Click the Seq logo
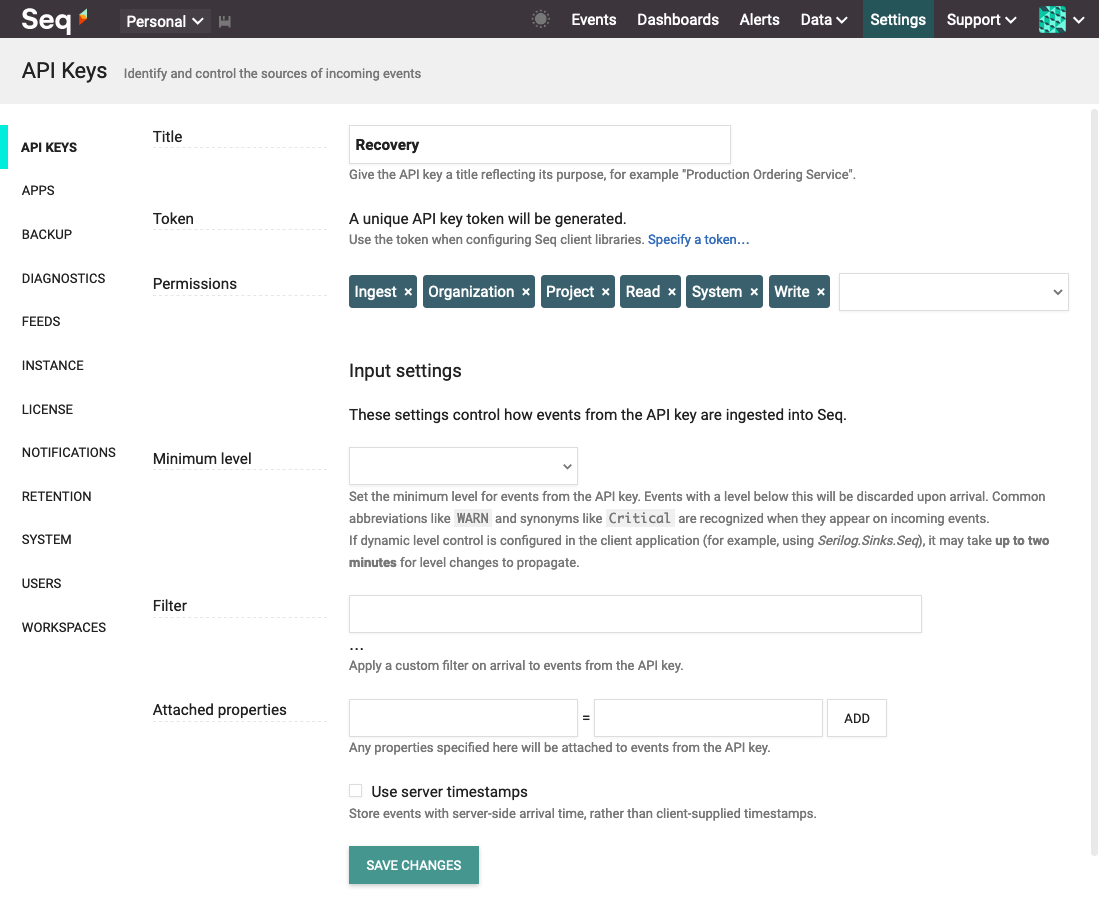The height and width of the screenshot is (913, 1099). pyautogui.click(x=54, y=20)
